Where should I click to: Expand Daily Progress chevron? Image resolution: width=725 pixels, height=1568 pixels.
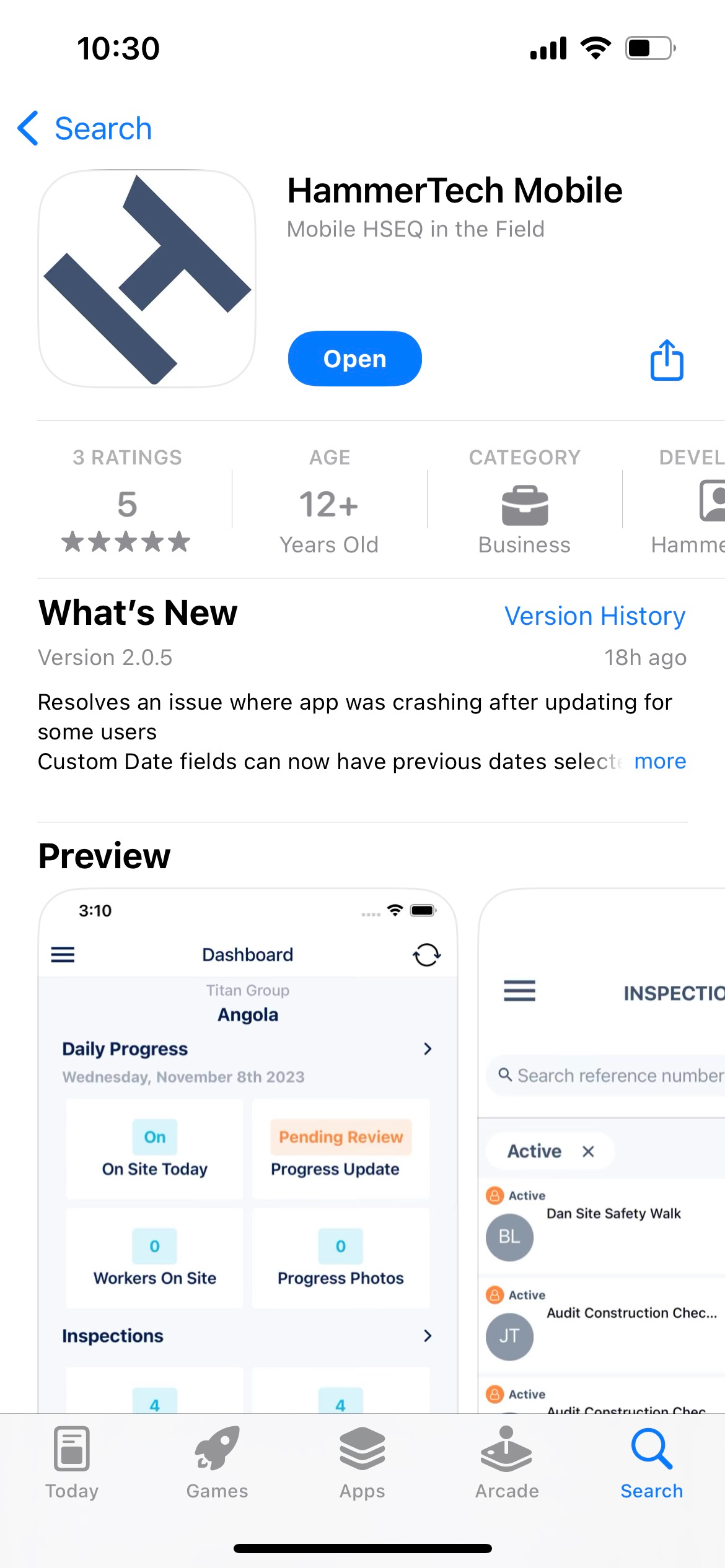point(428,1048)
